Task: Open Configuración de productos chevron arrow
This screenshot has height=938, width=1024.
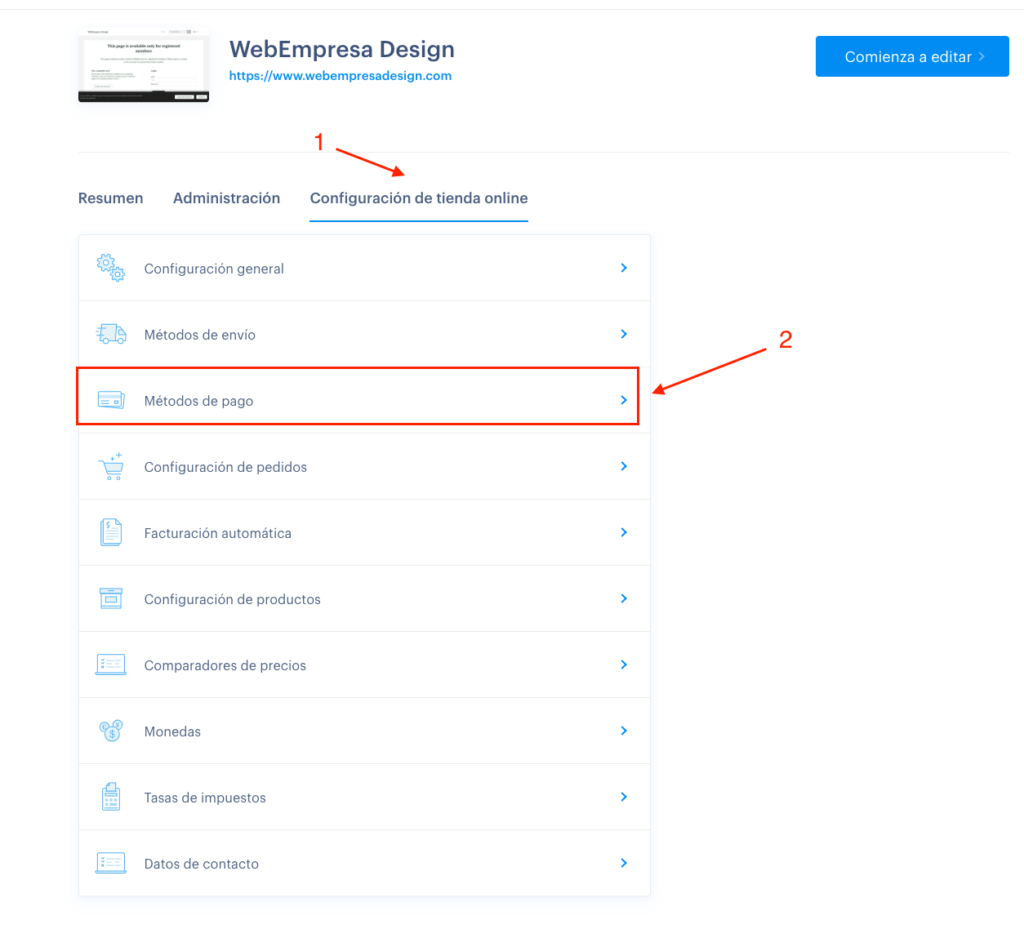Action: click(x=624, y=598)
